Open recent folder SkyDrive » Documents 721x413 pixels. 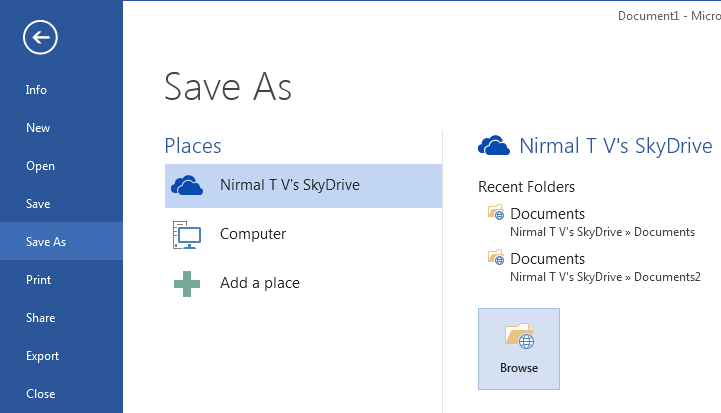[x=593, y=222]
